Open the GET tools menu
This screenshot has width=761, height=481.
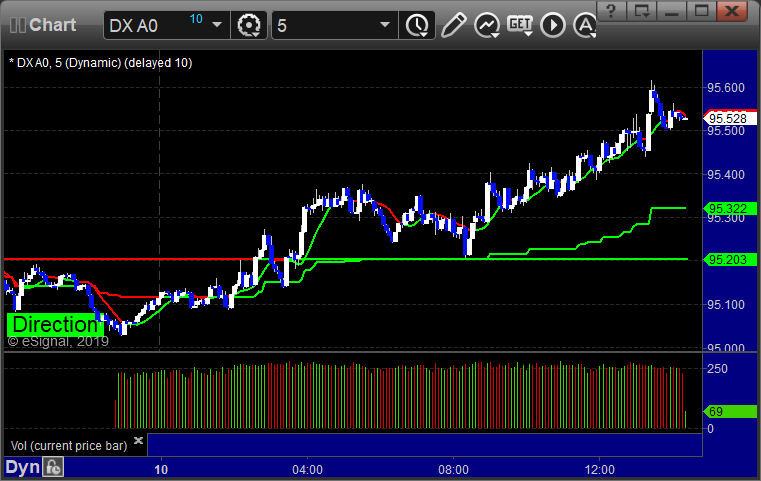point(520,25)
